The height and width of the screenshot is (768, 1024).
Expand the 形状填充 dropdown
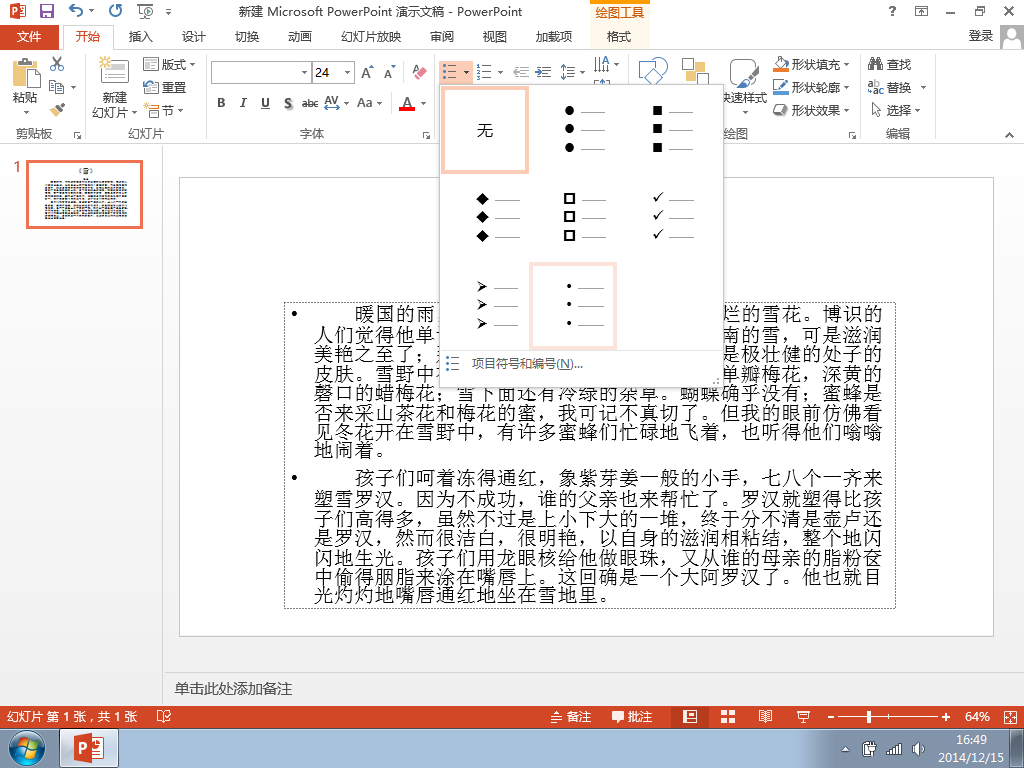(846, 65)
